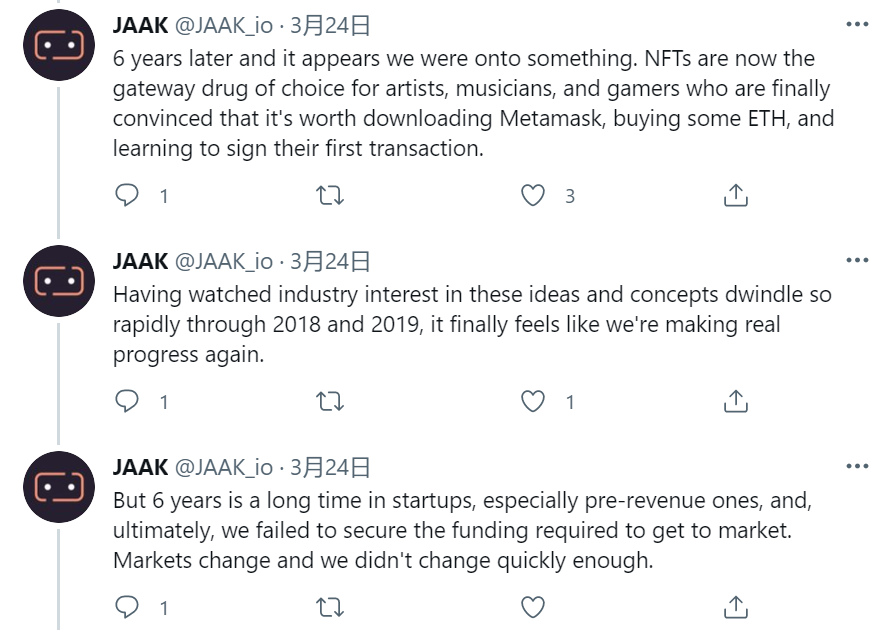The width and height of the screenshot is (895, 630).
Task: Open more options on the first tweet
Action: tap(857, 24)
